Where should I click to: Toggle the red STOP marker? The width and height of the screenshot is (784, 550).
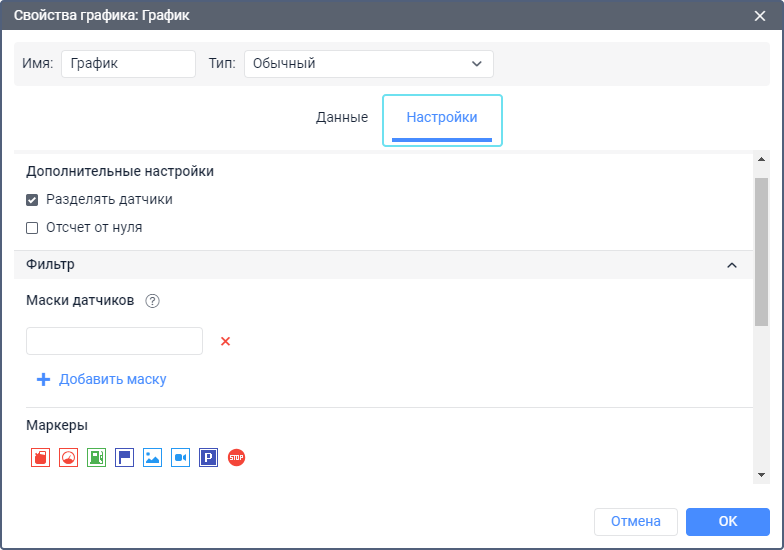click(236, 458)
